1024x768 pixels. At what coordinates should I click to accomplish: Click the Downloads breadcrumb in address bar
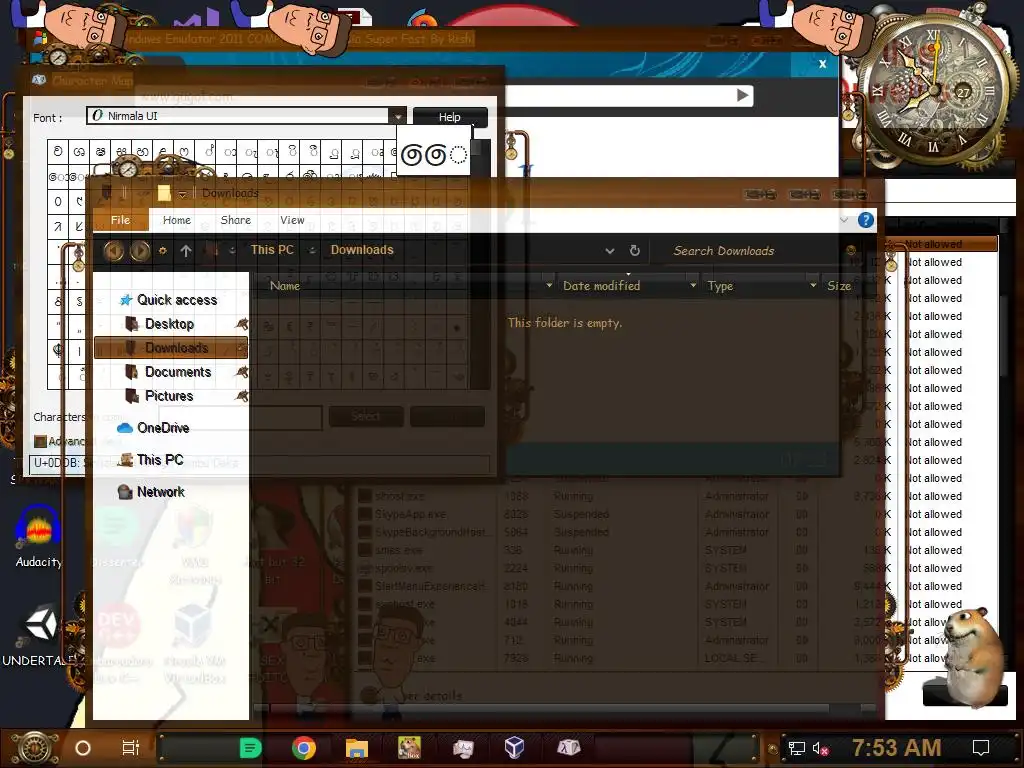tap(362, 250)
